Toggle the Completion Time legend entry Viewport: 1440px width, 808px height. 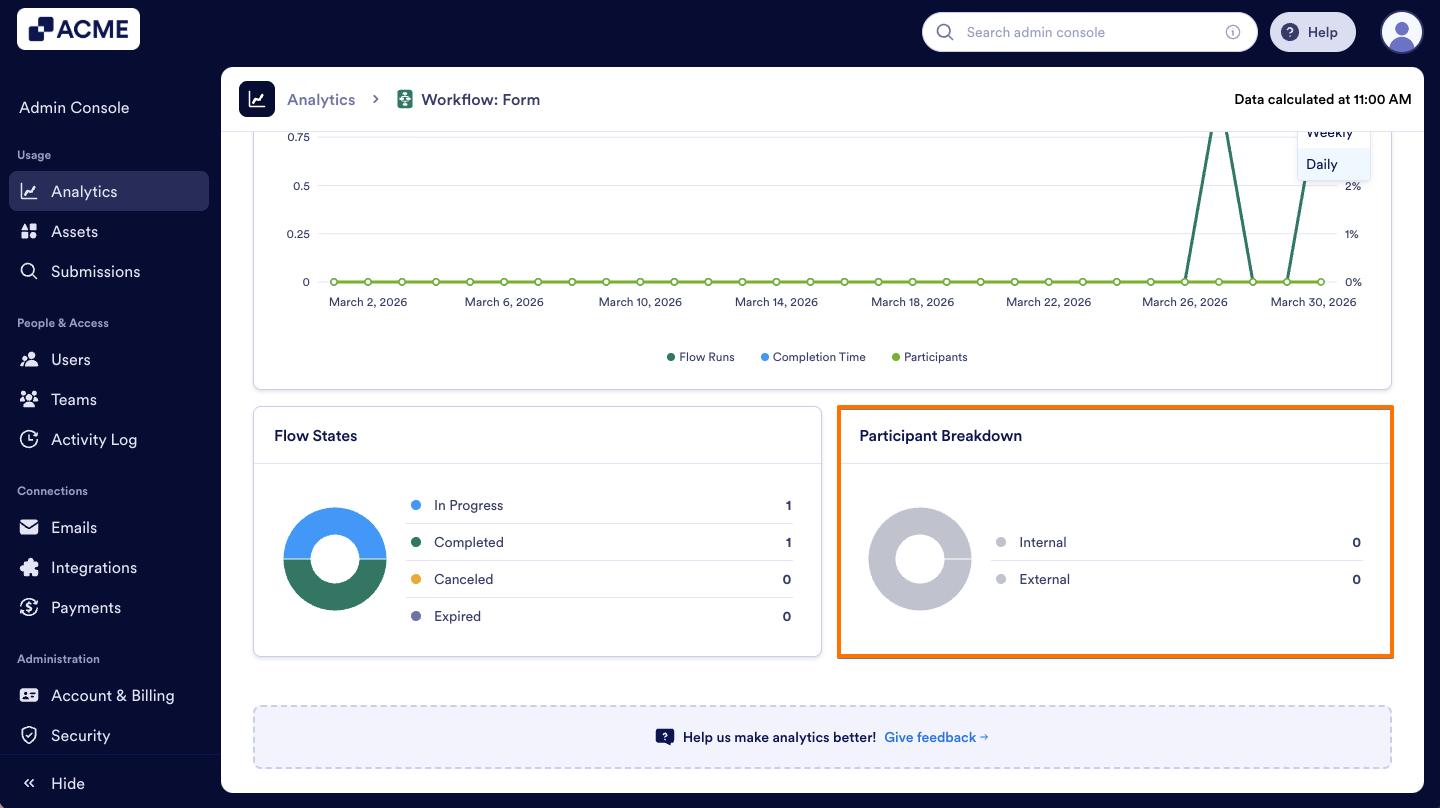pos(812,357)
